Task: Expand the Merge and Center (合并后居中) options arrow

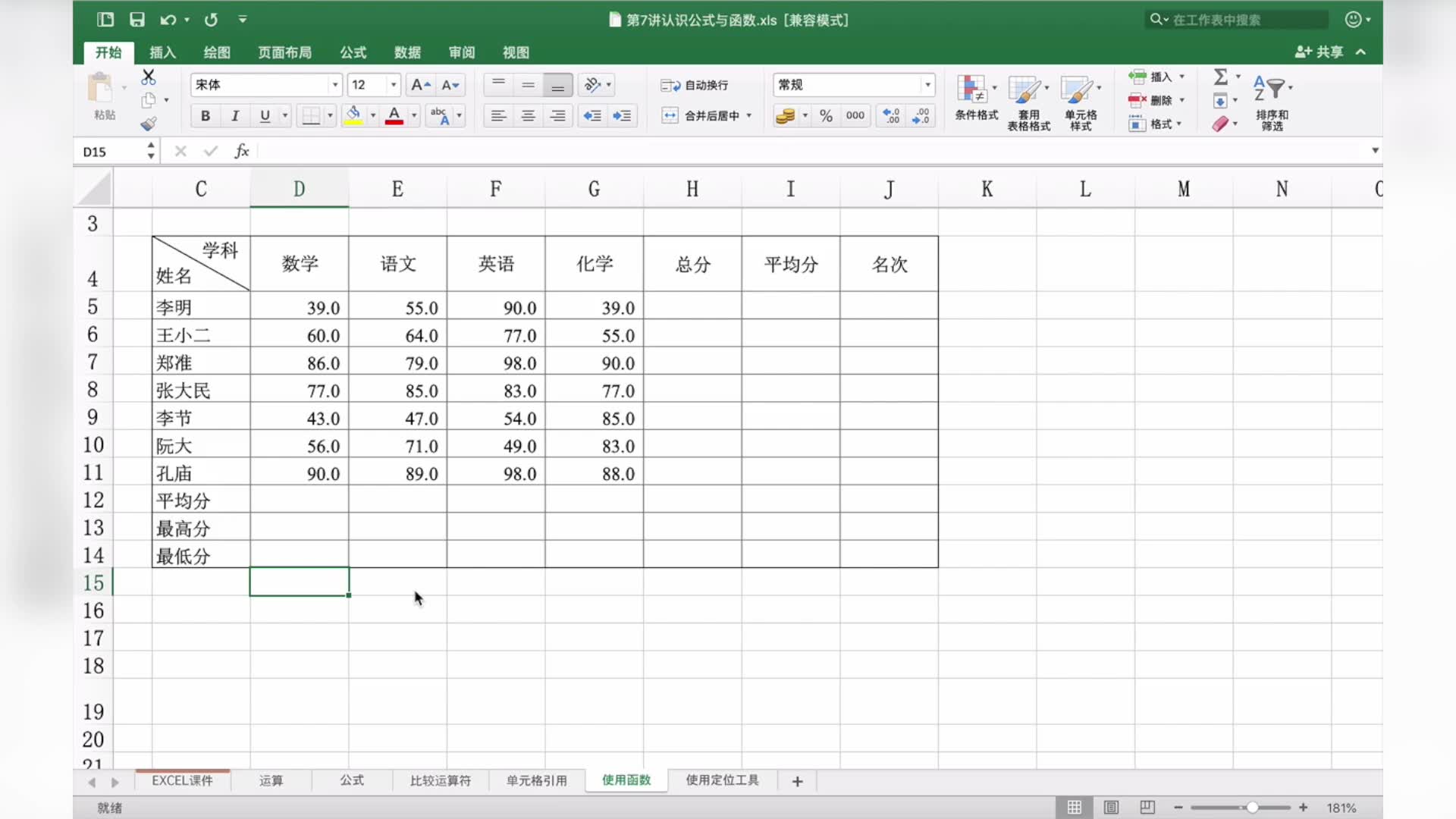Action: 749,116
